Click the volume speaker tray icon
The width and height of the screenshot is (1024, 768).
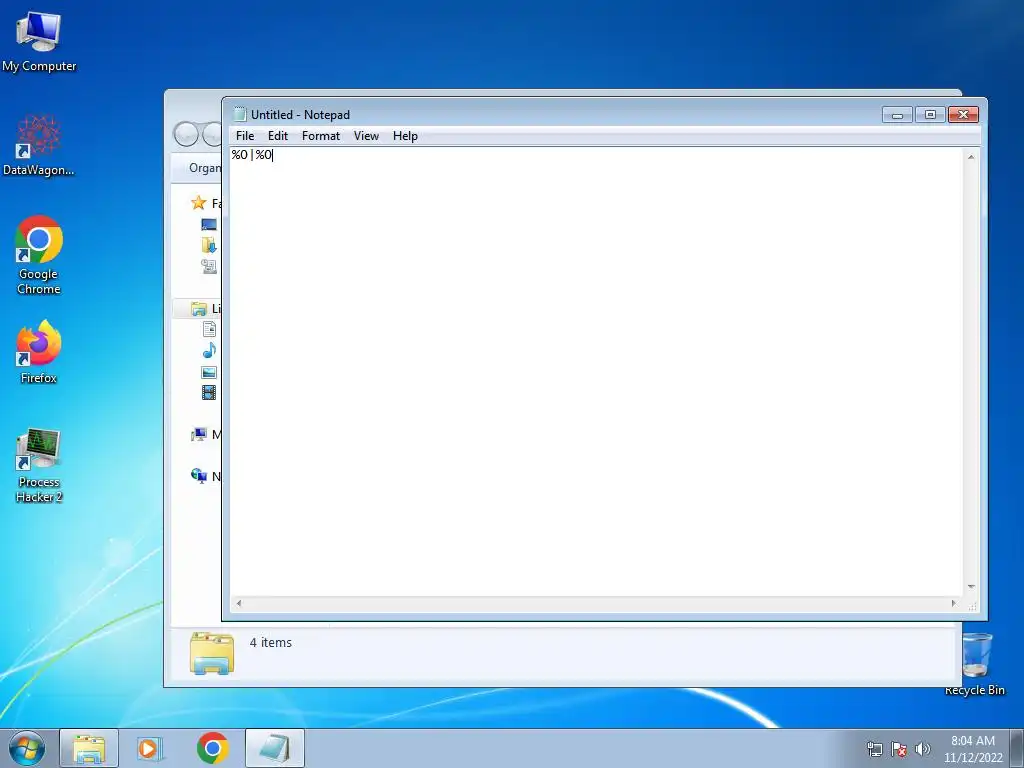point(922,749)
